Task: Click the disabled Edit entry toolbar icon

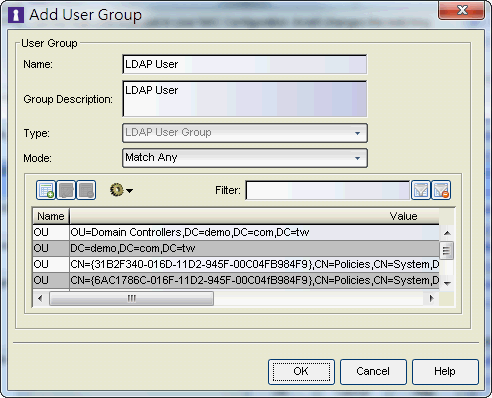Action: point(66,190)
